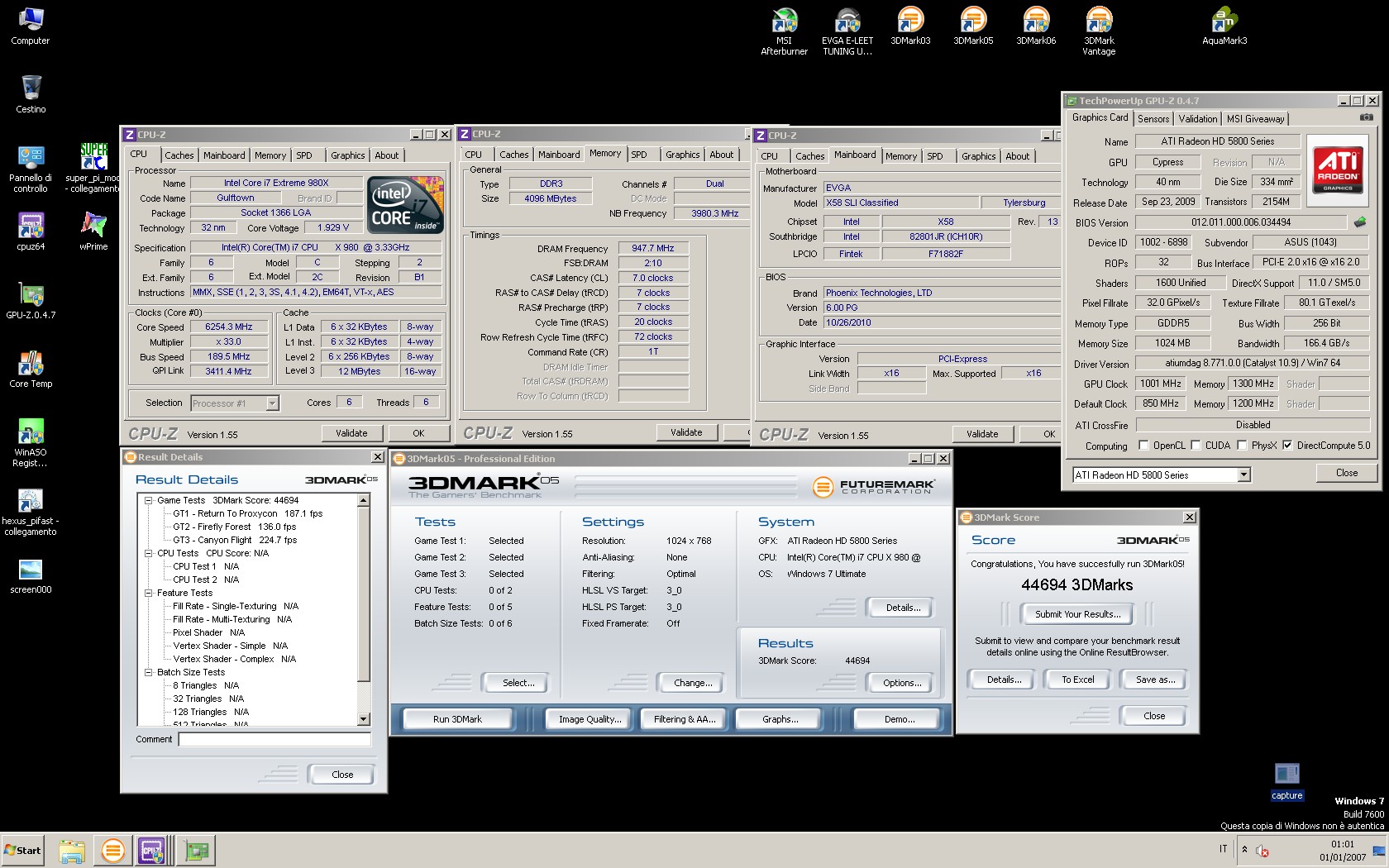Launch the 3DMark Vantage desktop shortcut
Image resolution: width=1389 pixels, height=868 pixels.
(x=1099, y=31)
